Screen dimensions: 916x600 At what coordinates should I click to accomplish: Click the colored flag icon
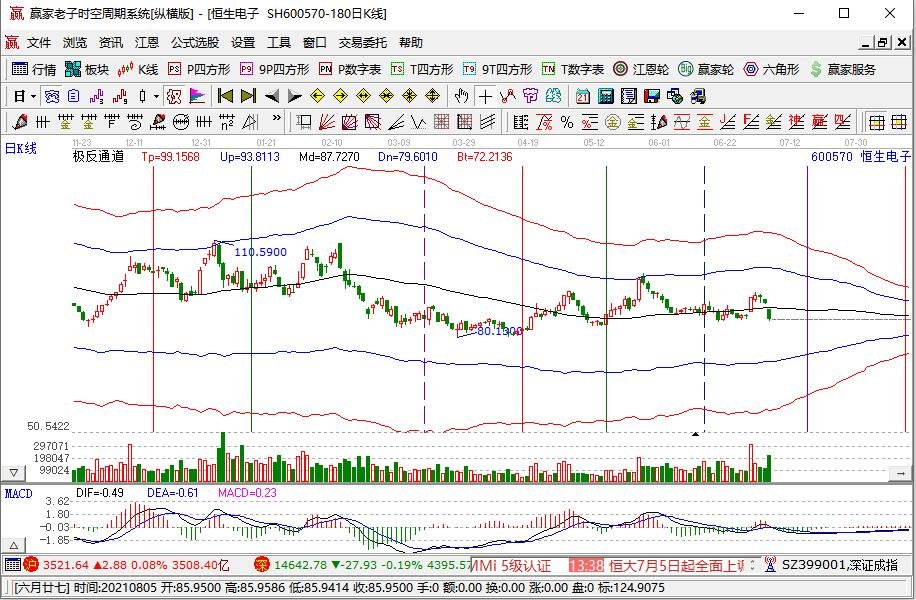pos(197,96)
